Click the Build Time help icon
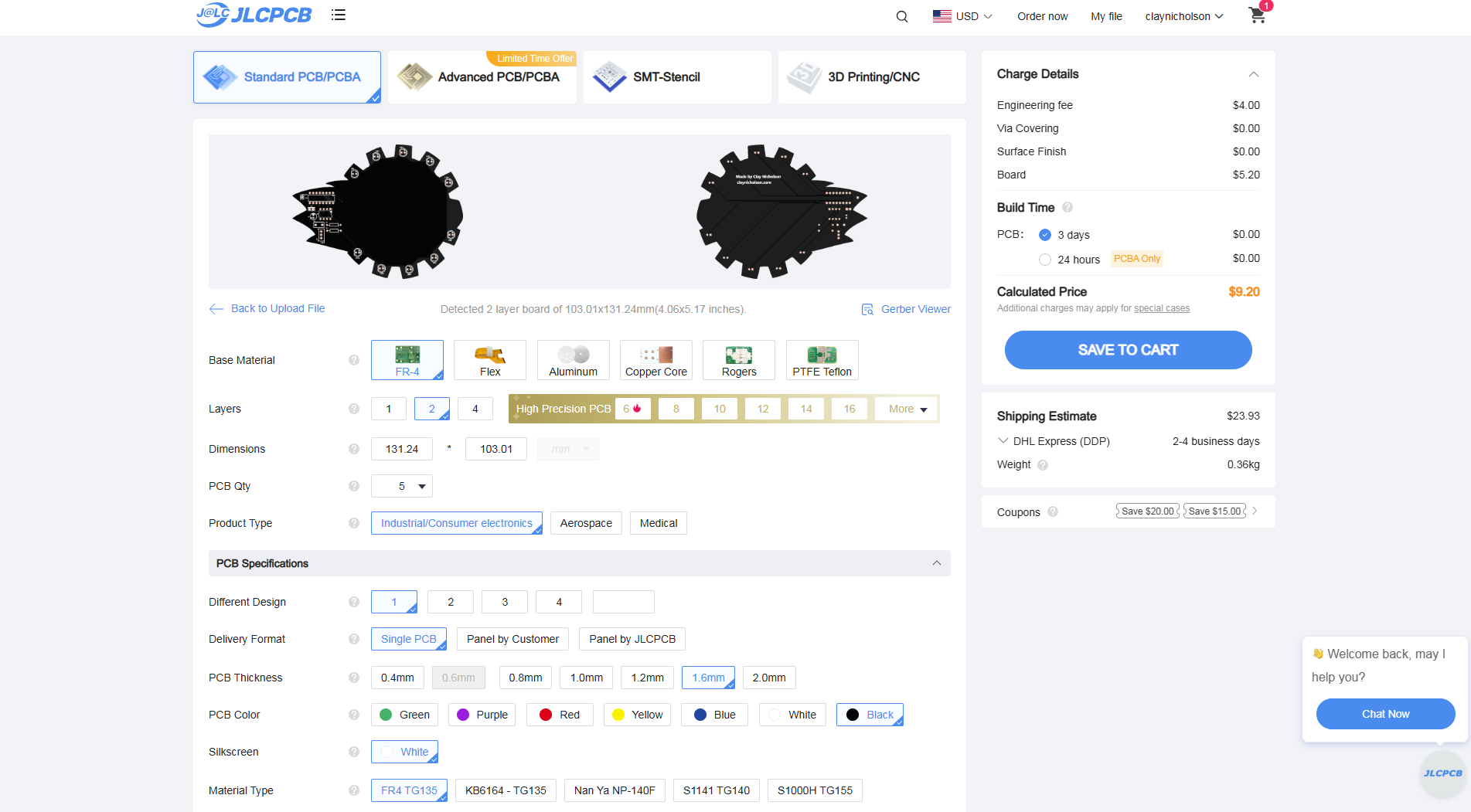 coord(1067,207)
